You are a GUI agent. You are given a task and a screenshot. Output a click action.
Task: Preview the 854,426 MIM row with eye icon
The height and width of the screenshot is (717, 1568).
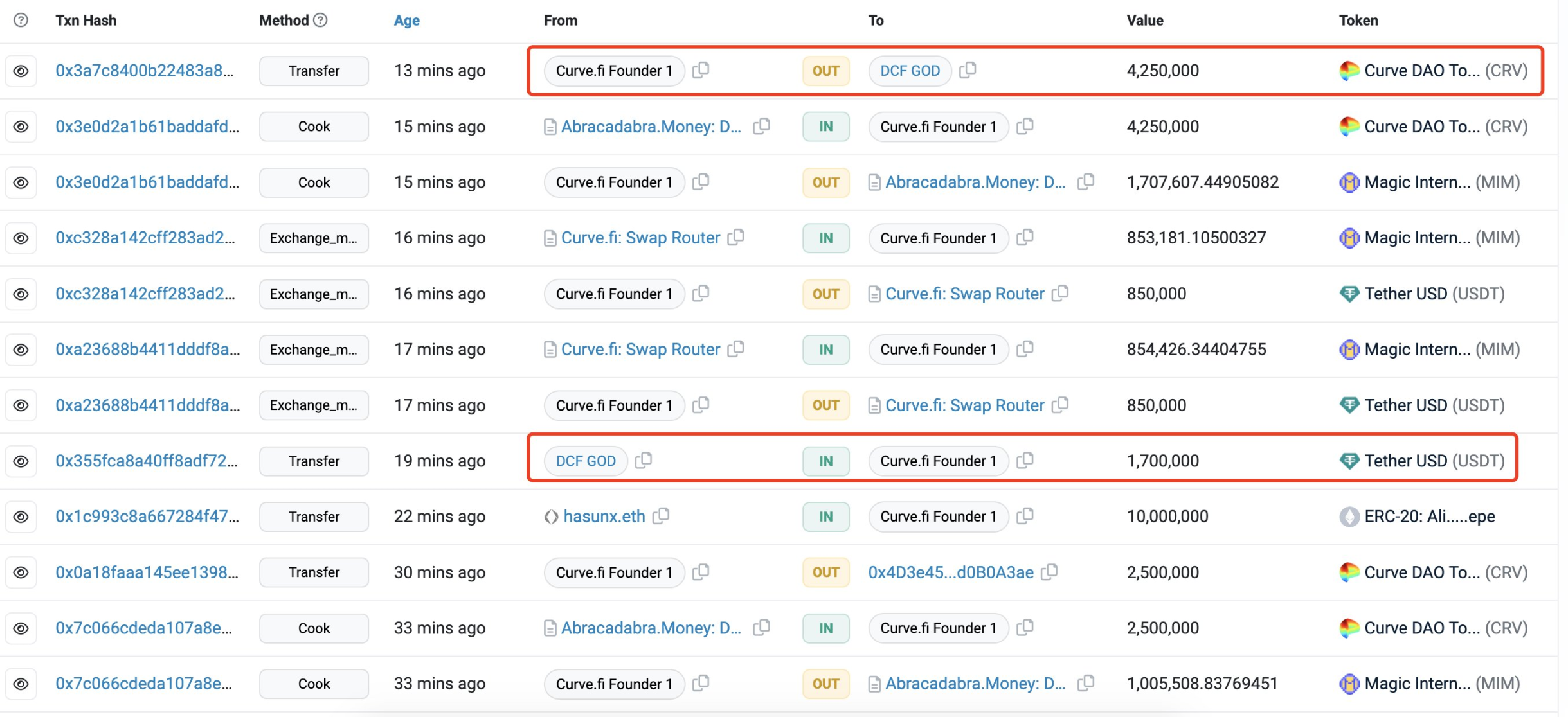click(21, 350)
